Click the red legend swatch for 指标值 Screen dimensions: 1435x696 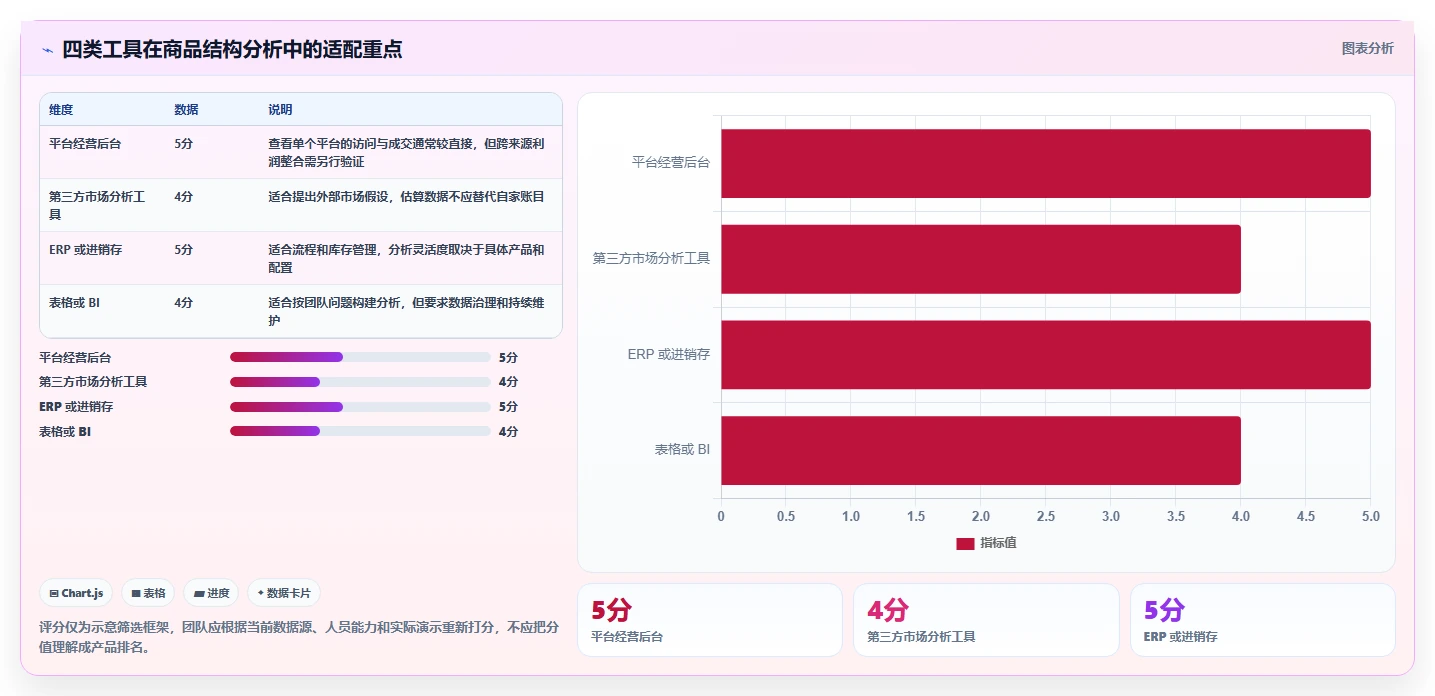click(x=965, y=543)
